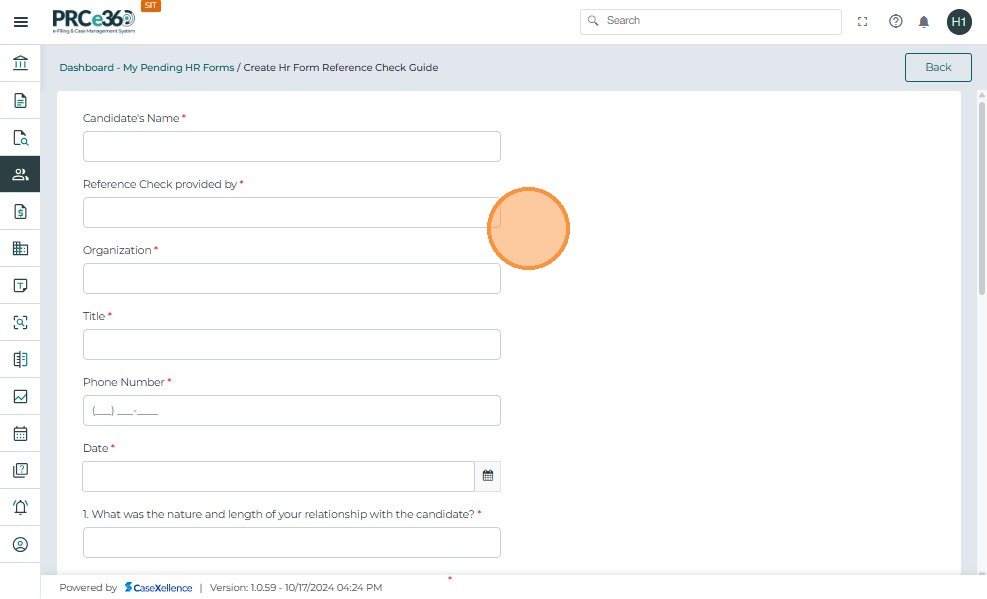The width and height of the screenshot is (987, 599).
Task: Click the alarm bell sidebar icon
Action: [x=20, y=507]
